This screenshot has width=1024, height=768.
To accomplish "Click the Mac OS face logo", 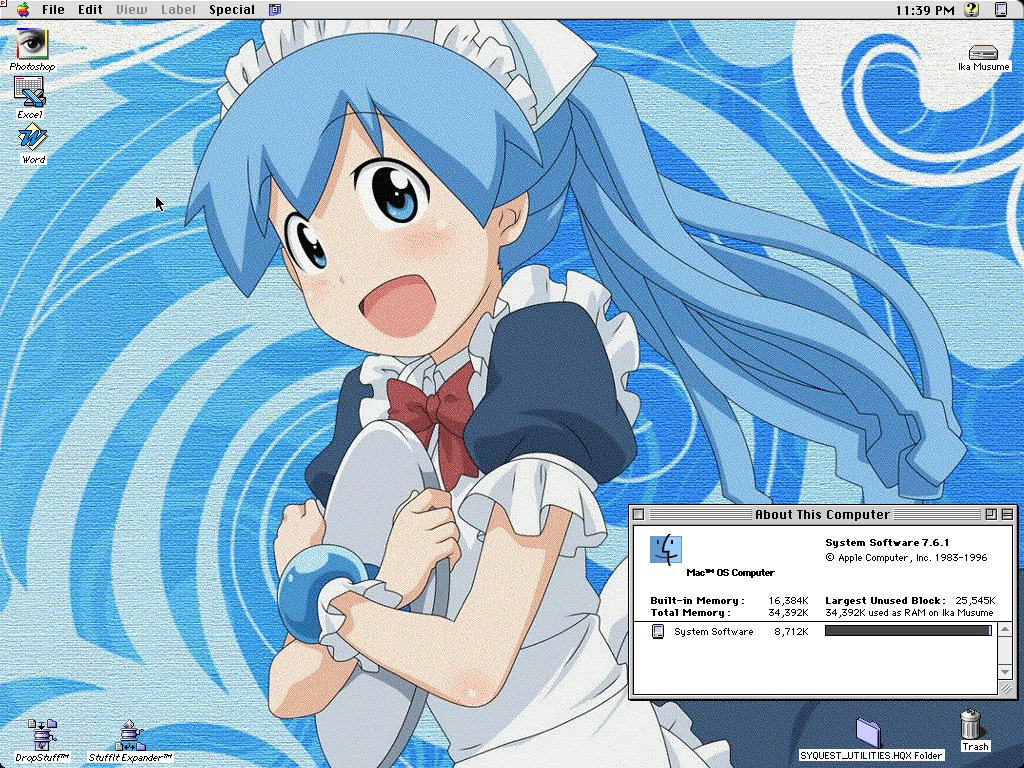I will click(x=665, y=548).
